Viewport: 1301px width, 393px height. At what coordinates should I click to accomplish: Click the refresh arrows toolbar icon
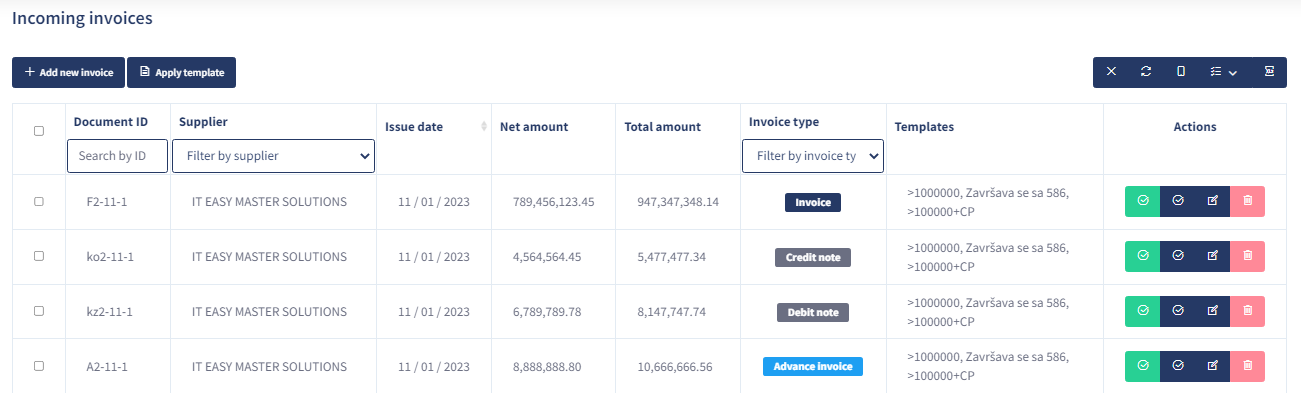[1146, 72]
